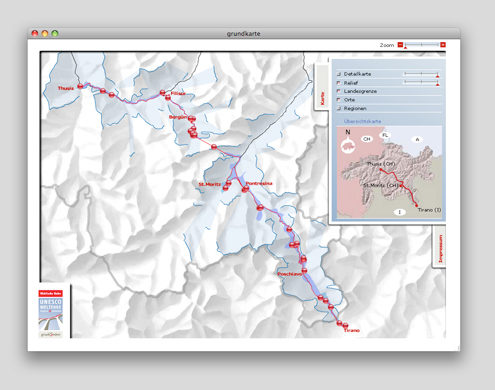
Task: Click the Filisur station marker
Action: click(x=162, y=93)
